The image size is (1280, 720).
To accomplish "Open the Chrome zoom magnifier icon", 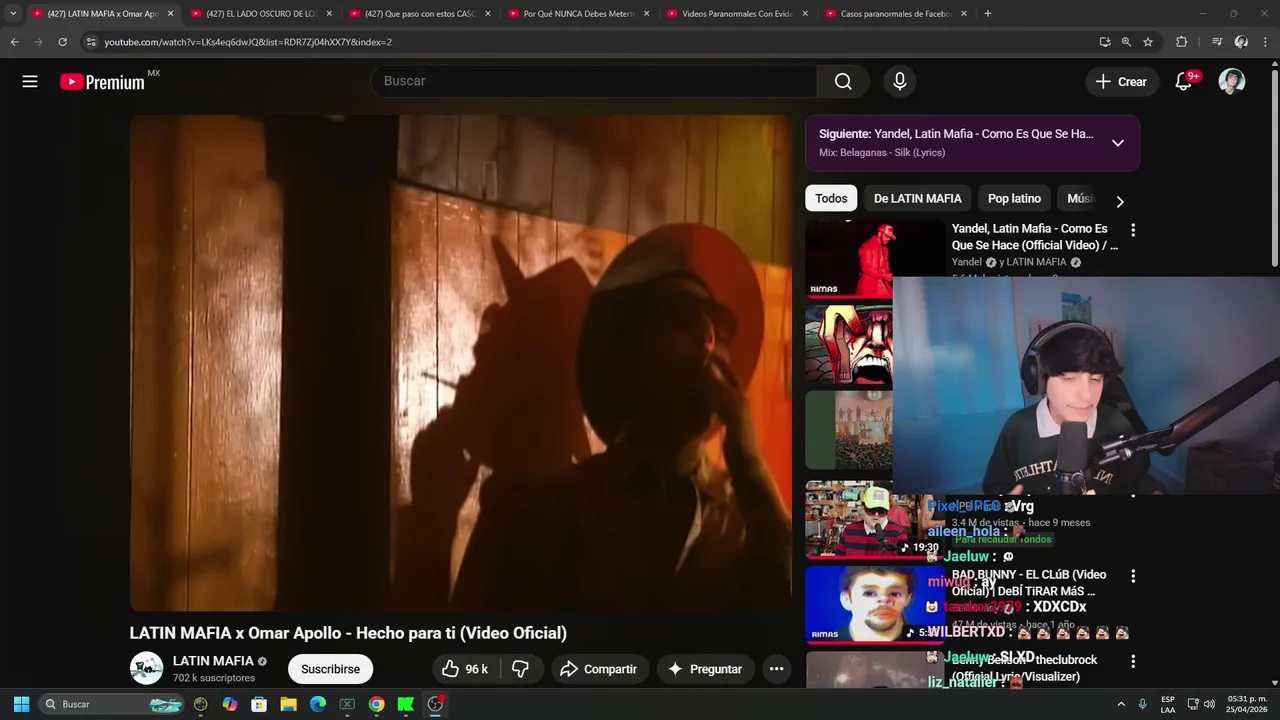I will pyautogui.click(x=1126, y=42).
